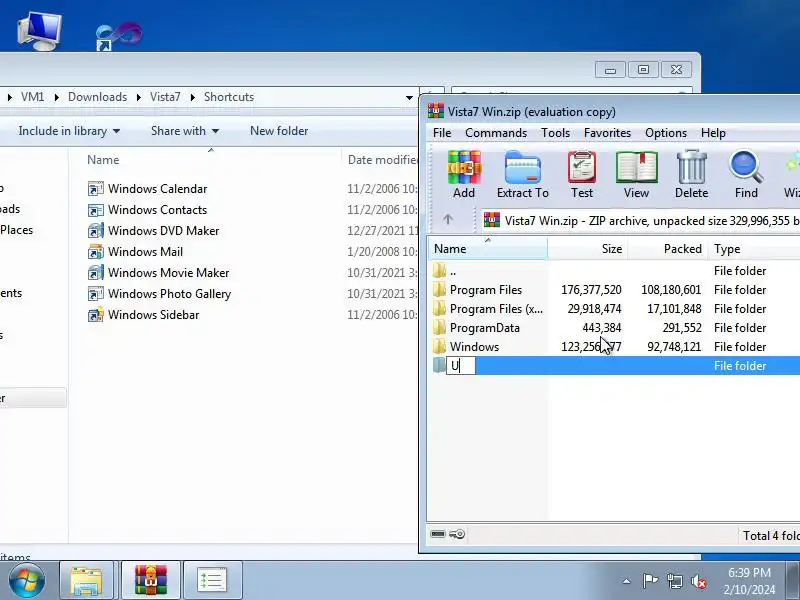This screenshot has height=600, width=800.
Task: Sort archive by Name column header
Action: [x=488, y=249]
